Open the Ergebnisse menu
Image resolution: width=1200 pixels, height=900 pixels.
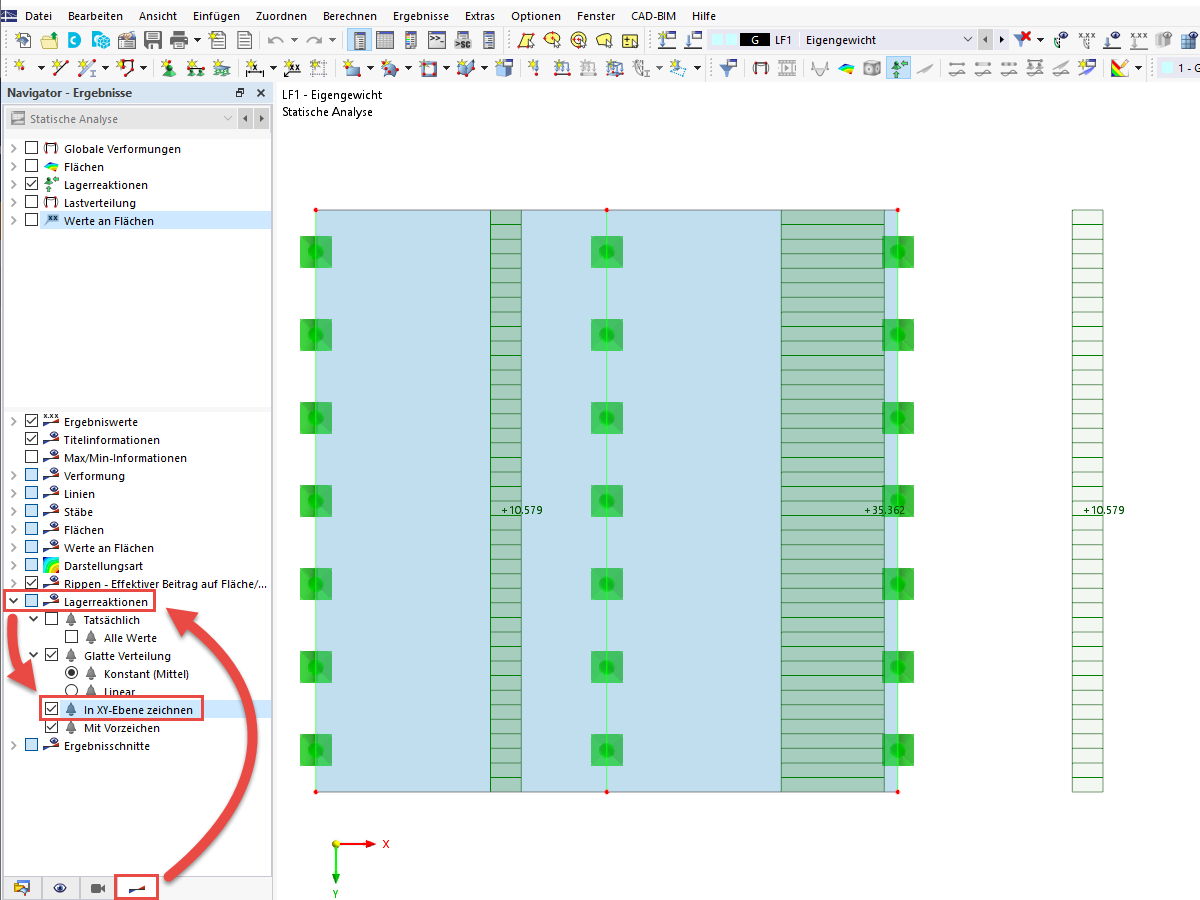420,16
